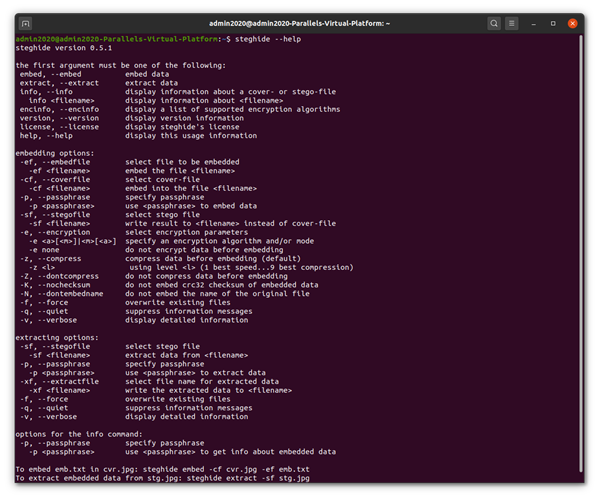Click the '--coverfile' option text
601x501 pixels.
66,180
